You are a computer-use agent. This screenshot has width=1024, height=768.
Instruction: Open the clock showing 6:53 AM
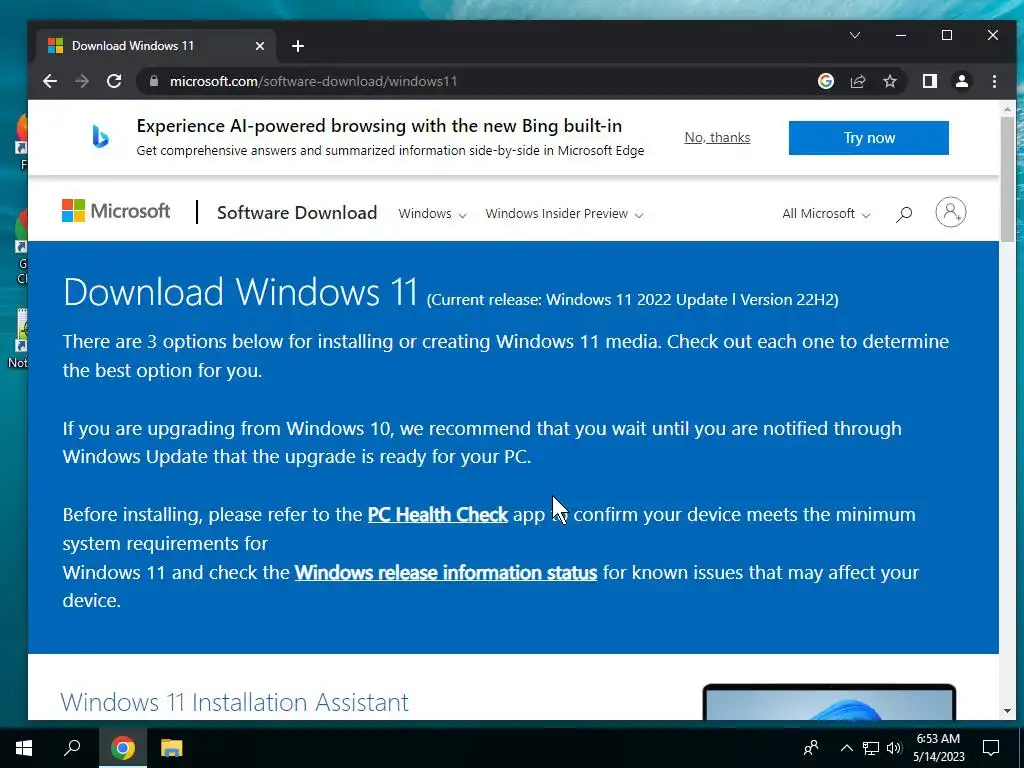(938, 748)
